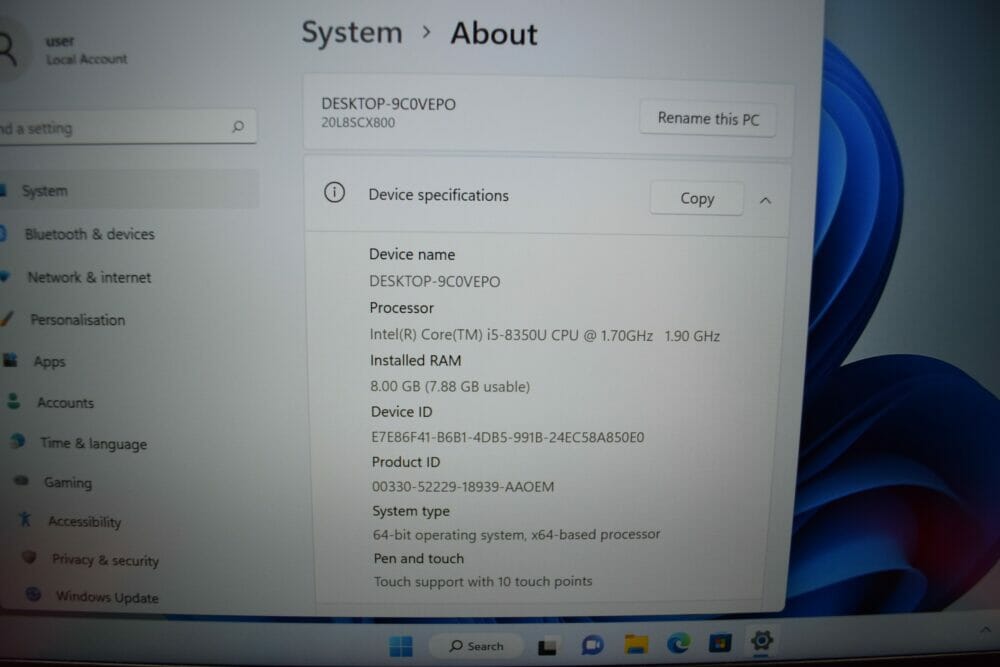Open File Explorer from the taskbar

pyautogui.click(x=636, y=644)
